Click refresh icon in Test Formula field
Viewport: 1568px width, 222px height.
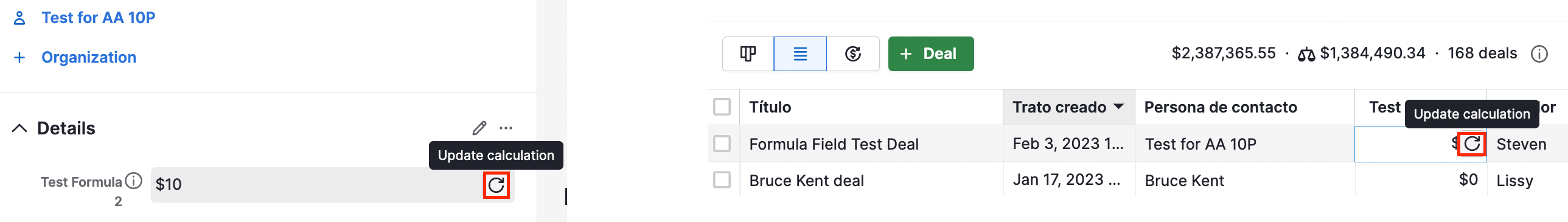click(x=496, y=185)
